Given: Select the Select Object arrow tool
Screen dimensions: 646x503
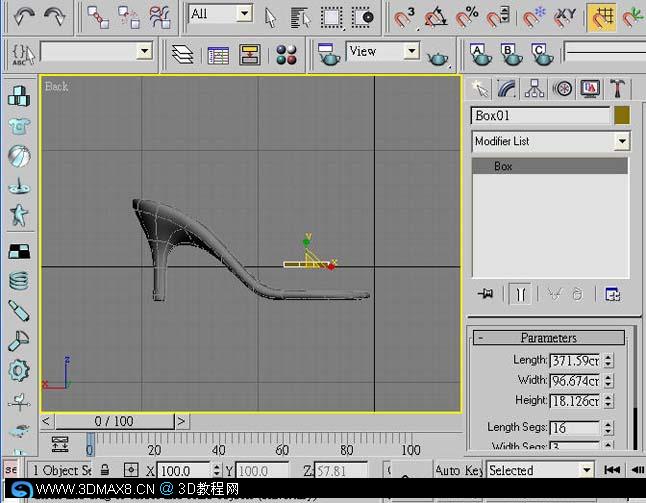Looking at the screenshot, I should (x=270, y=18).
